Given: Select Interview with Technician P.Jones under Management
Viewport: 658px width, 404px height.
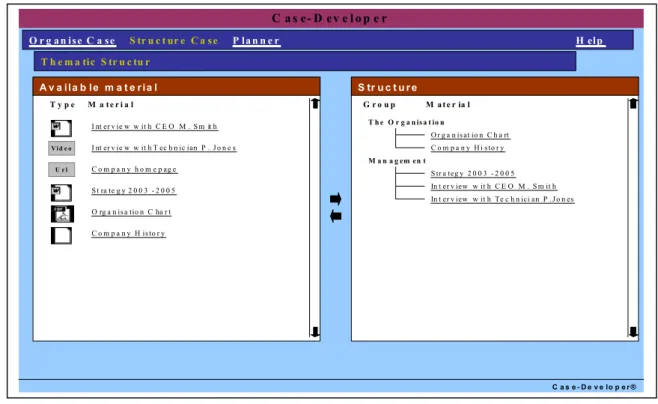Looking at the screenshot, I should pos(502,199).
